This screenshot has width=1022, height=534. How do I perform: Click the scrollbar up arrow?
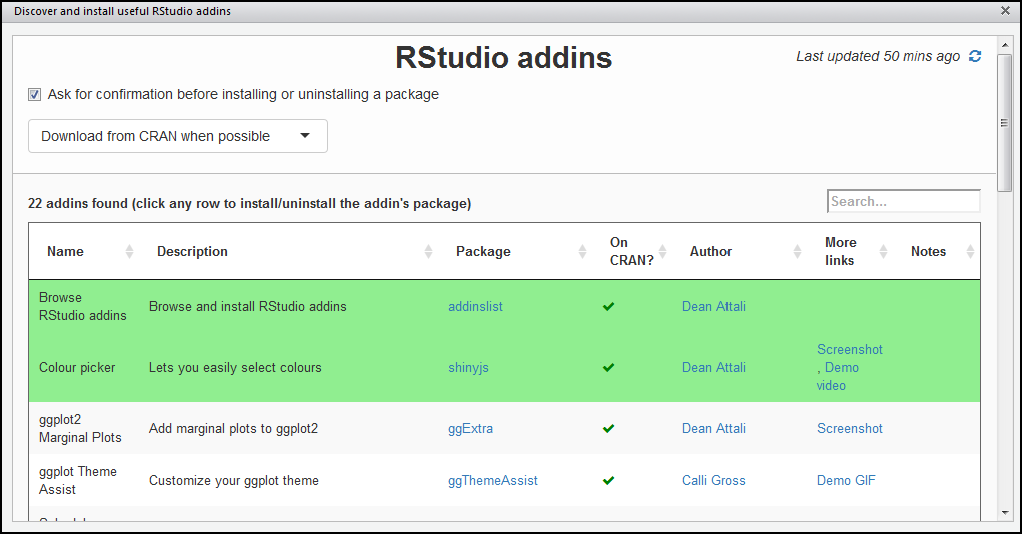[x=1004, y=45]
